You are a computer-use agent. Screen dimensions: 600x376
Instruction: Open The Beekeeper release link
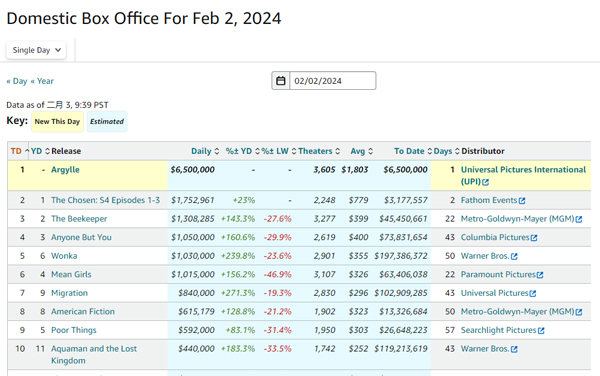tap(79, 219)
